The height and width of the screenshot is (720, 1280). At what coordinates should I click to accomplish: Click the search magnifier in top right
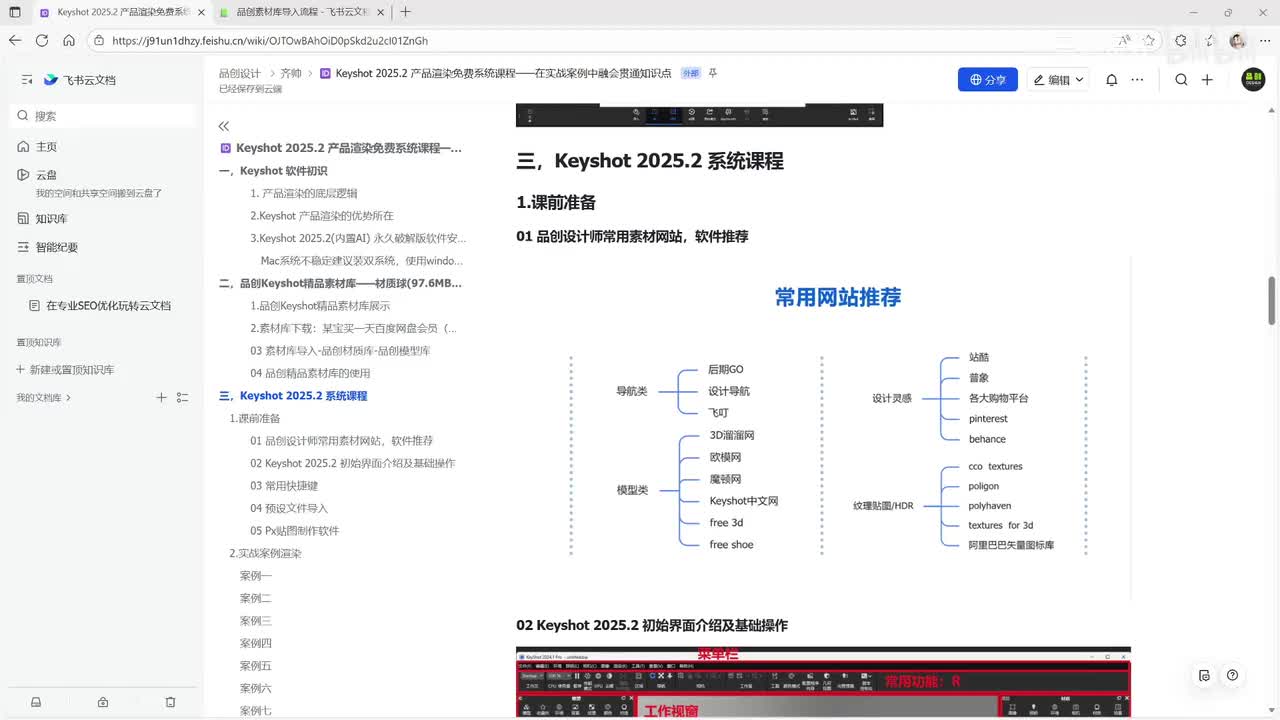tap(1181, 80)
